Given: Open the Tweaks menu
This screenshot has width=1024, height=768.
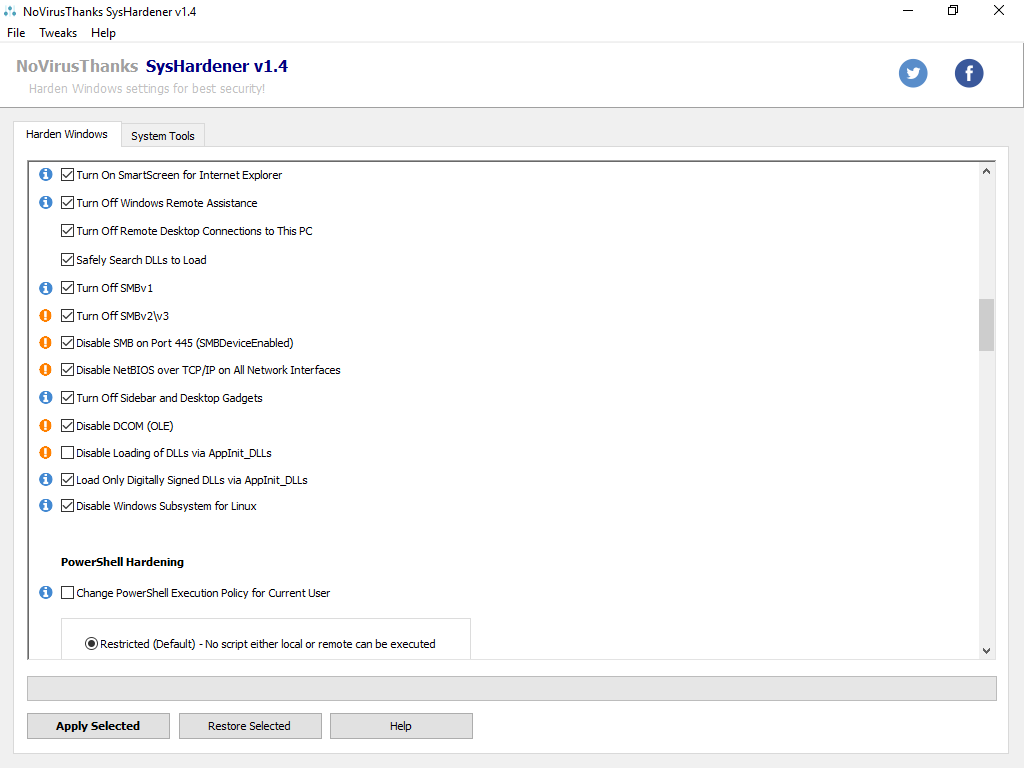Looking at the screenshot, I should pyautogui.click(x=57, y=33).
